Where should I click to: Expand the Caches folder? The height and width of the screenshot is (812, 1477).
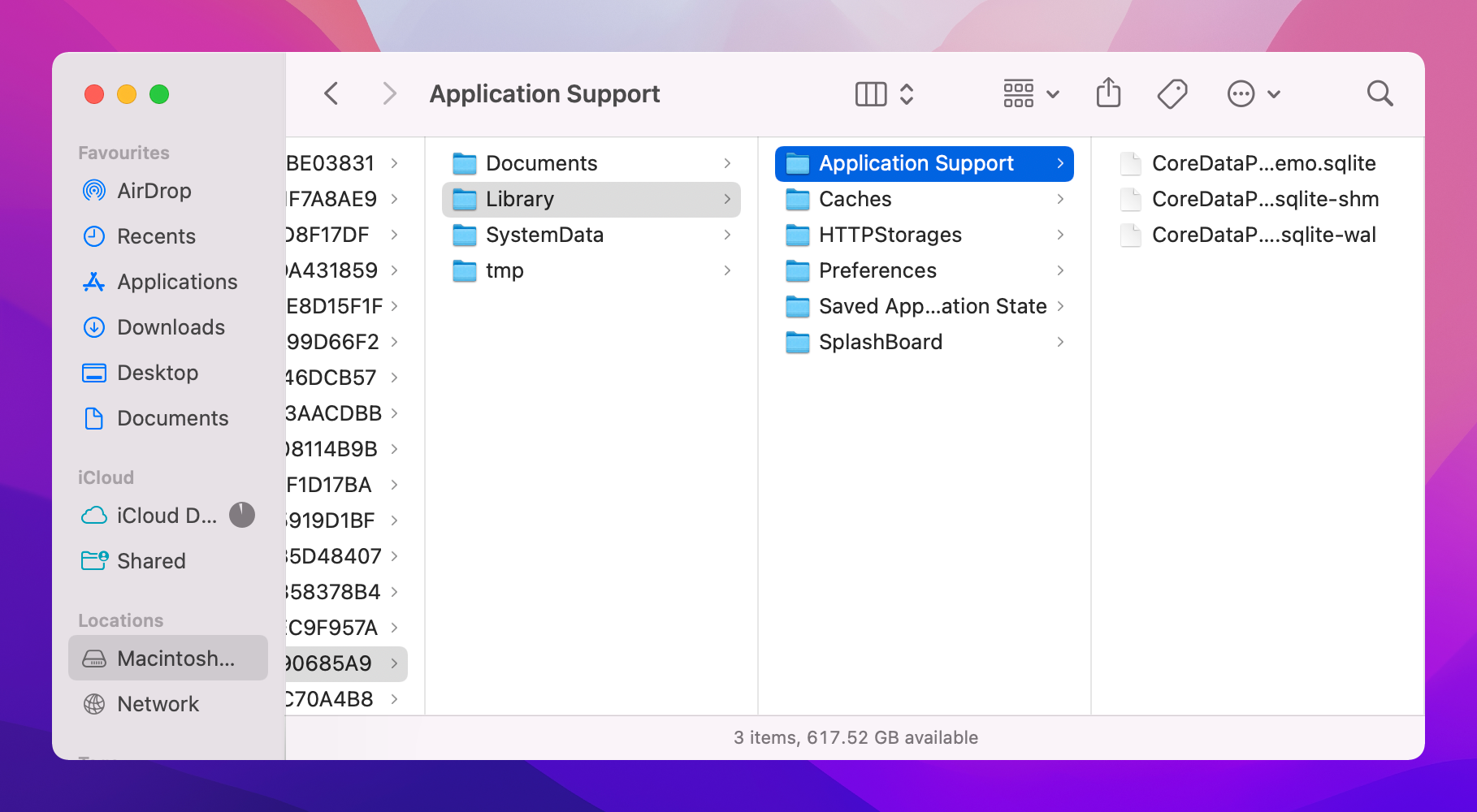855,199
